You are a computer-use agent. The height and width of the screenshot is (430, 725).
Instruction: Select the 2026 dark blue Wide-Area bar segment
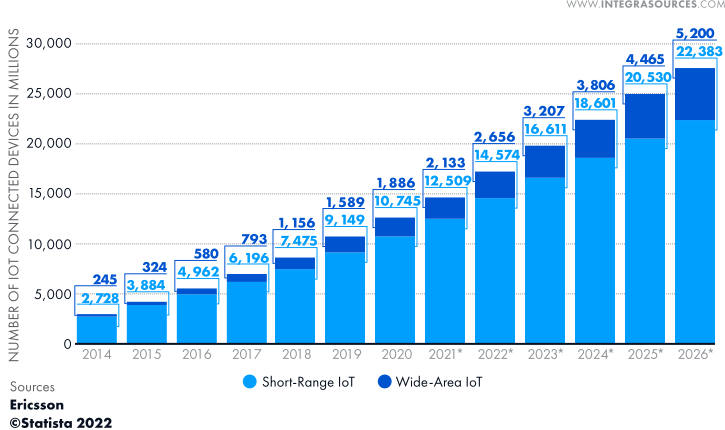pos(695,93)
